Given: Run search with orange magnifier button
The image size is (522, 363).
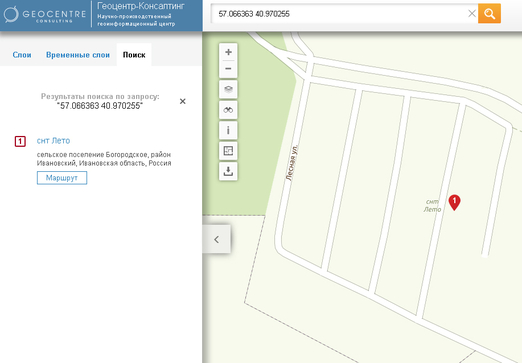Looking at the screenshot, I should (x=489, y=14).
